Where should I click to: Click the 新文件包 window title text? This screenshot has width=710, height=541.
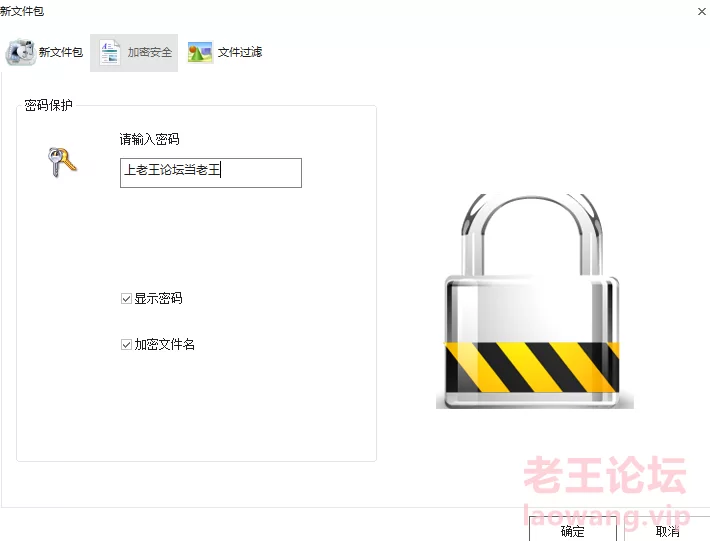(22, 11)
